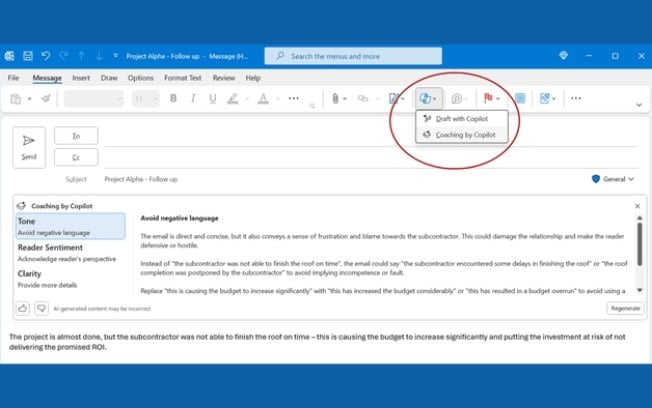Save the message with the floppy disk icon
The width and height of the screenshot is (652, 408).
tap(28, 56)
